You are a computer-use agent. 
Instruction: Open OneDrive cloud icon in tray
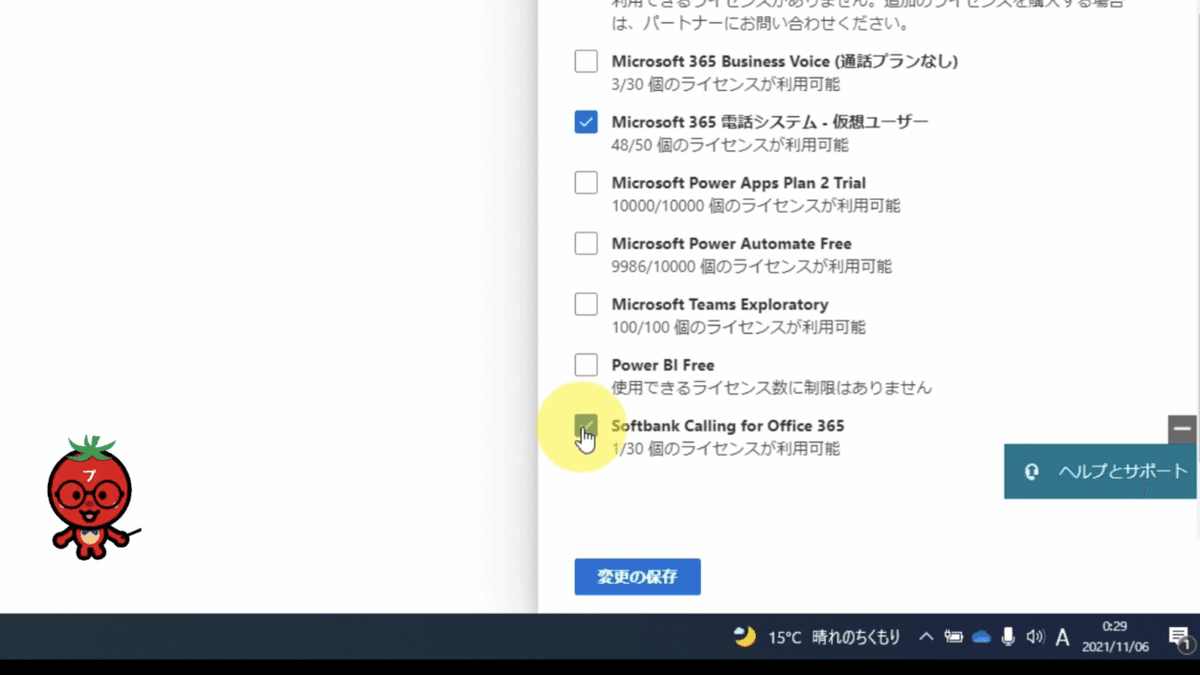[981, 636]
